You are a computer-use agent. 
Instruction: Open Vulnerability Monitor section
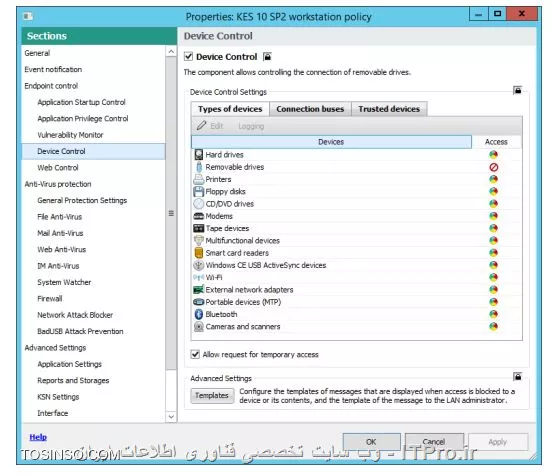70,135
